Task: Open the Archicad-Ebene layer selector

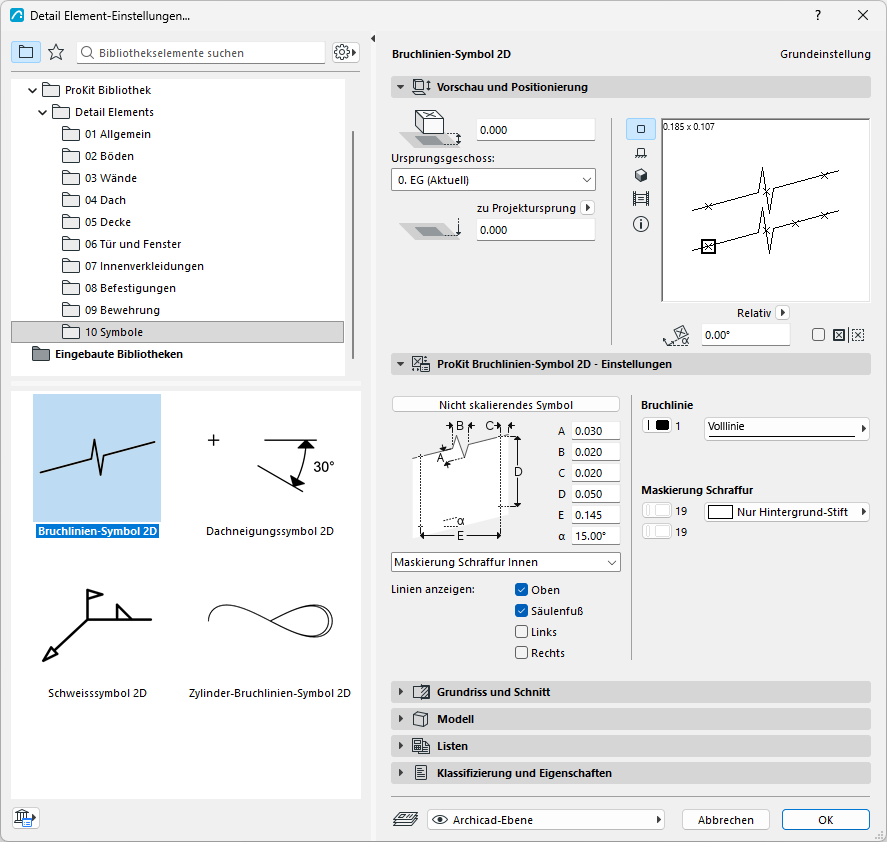Action: [545, 819]
